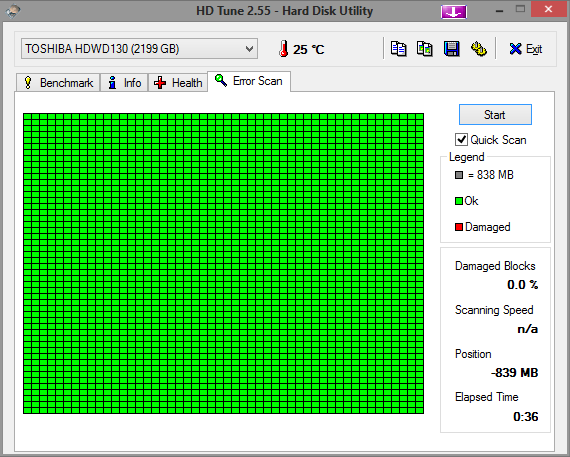Image resolution: width=570 pixels, height=457 pixels.
Task: Click the HD Tune application icon in title bar
Action: pos(13,11)
